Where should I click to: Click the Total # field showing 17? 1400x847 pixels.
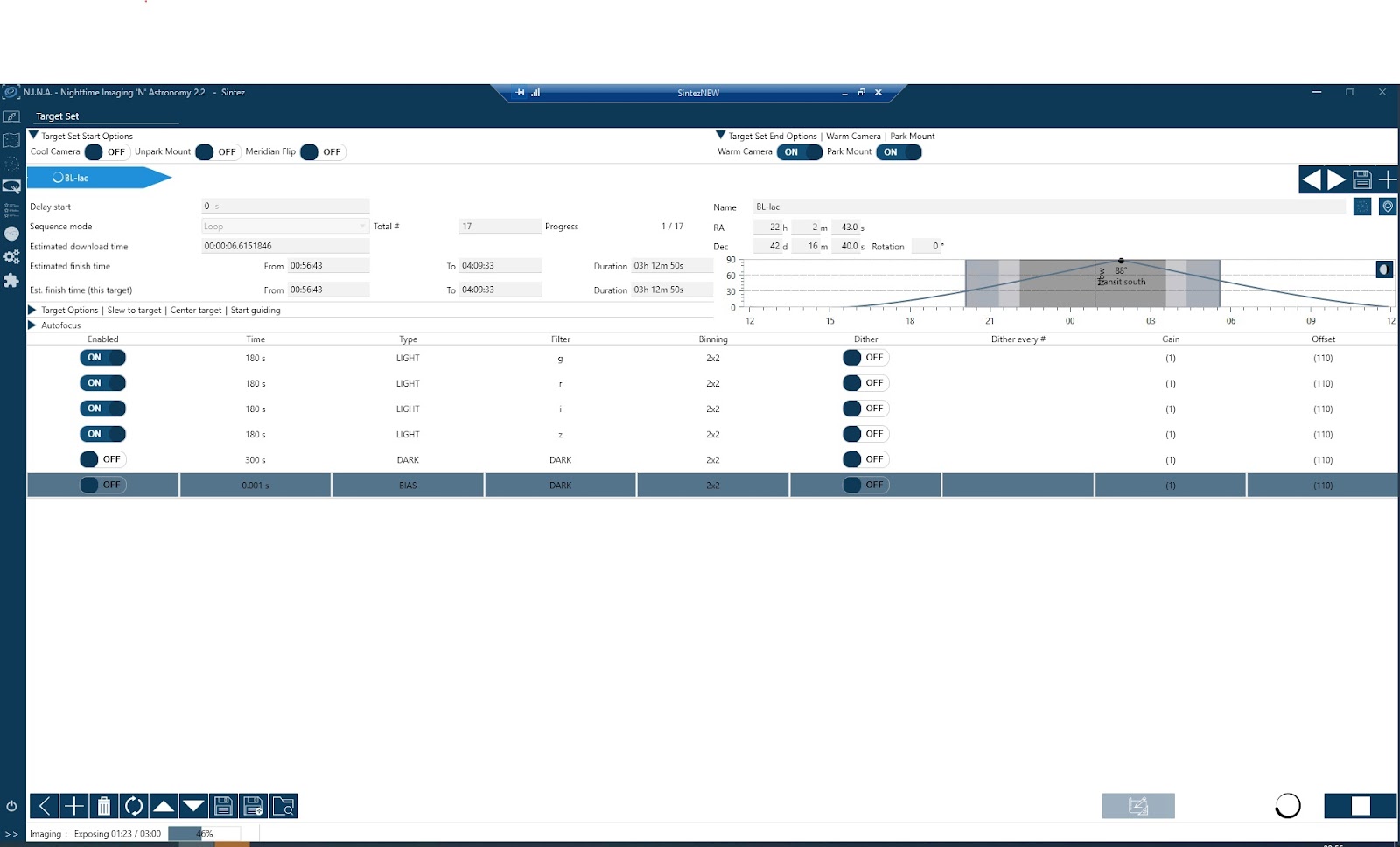(x=500, y=227)
